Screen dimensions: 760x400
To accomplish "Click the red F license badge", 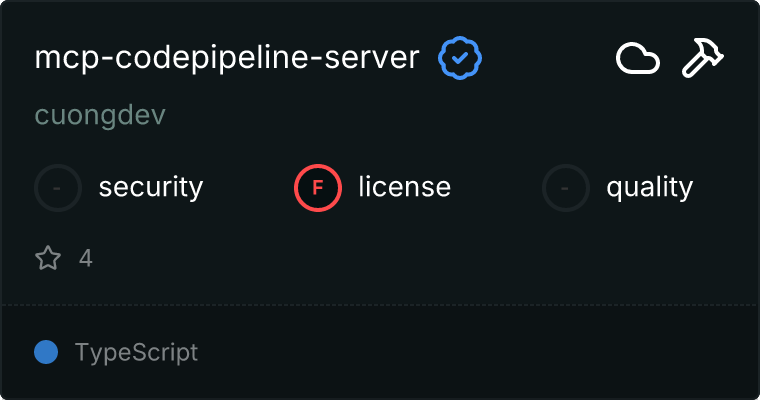I will 318,187.
